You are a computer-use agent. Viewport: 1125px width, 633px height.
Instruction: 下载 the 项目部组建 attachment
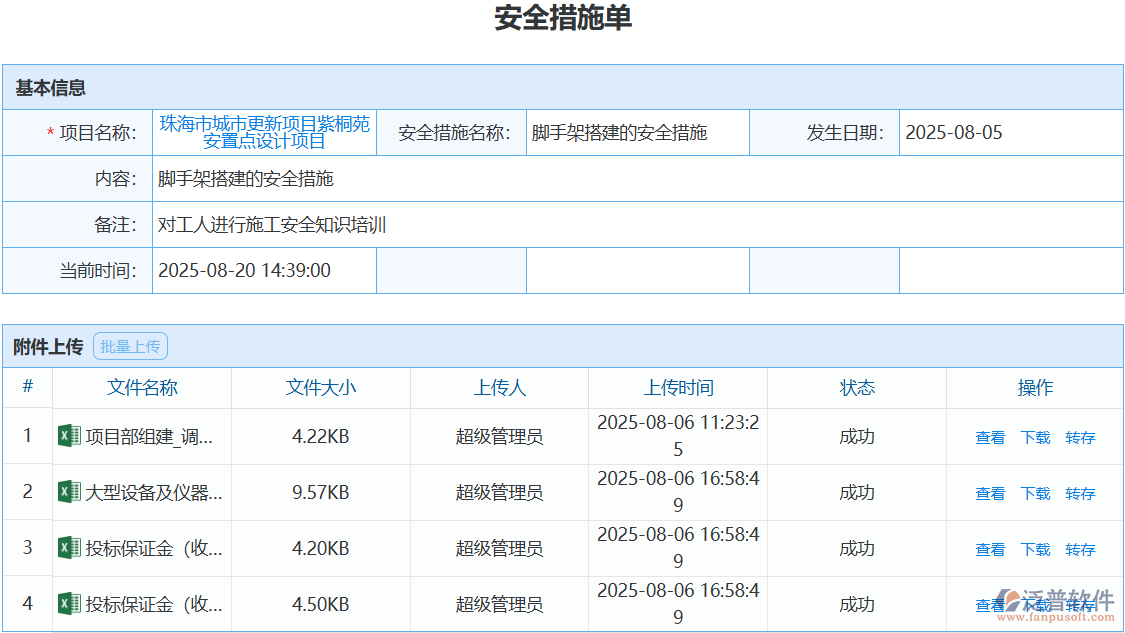tap(1035, 436)
